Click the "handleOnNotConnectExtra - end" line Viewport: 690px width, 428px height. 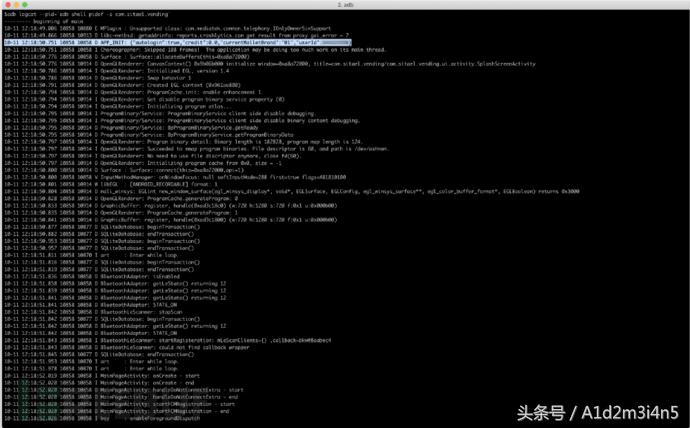(x=121, y=397)
